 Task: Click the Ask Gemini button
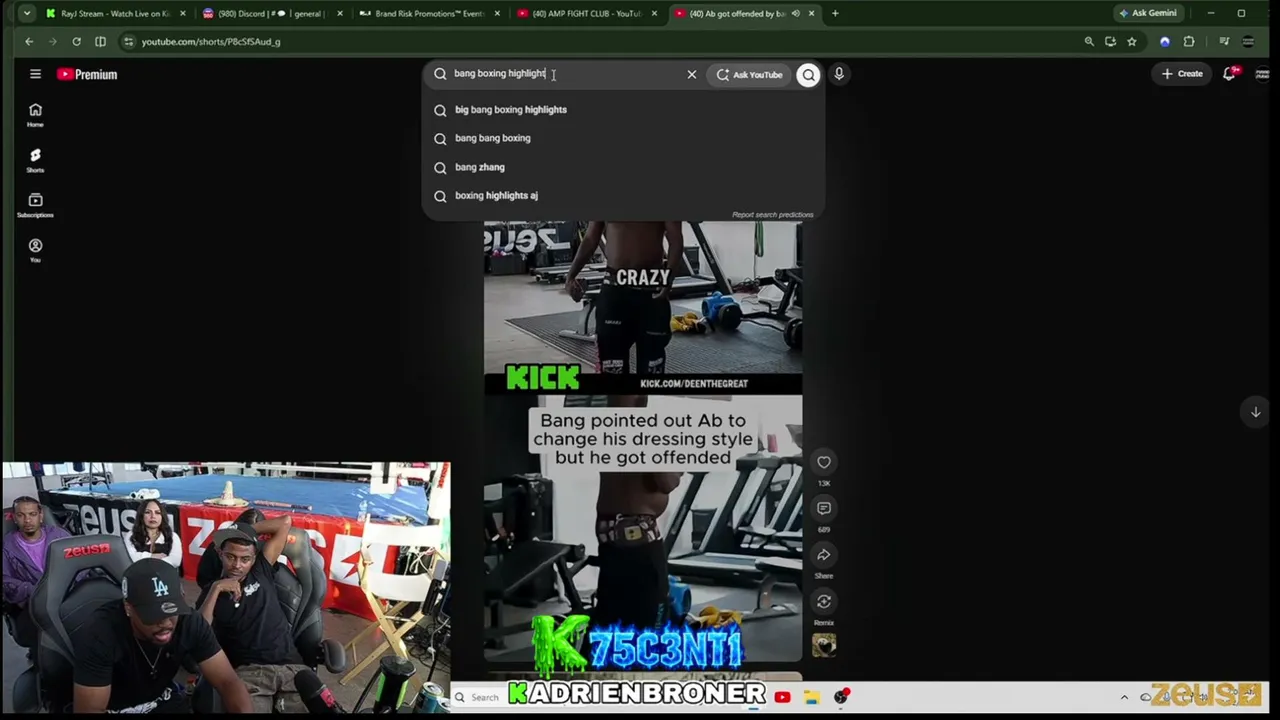click(x=1148, y=13)
